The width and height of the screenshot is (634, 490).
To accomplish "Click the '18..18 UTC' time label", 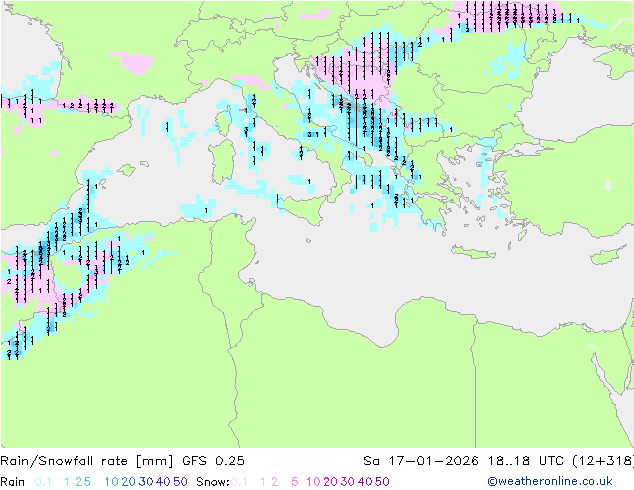I will click(527, 461).
